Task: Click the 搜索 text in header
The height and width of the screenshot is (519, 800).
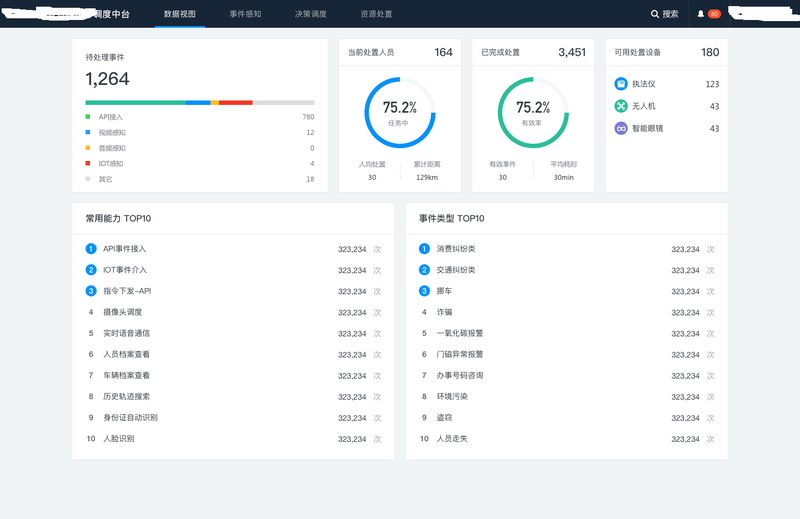Action: 670,14
